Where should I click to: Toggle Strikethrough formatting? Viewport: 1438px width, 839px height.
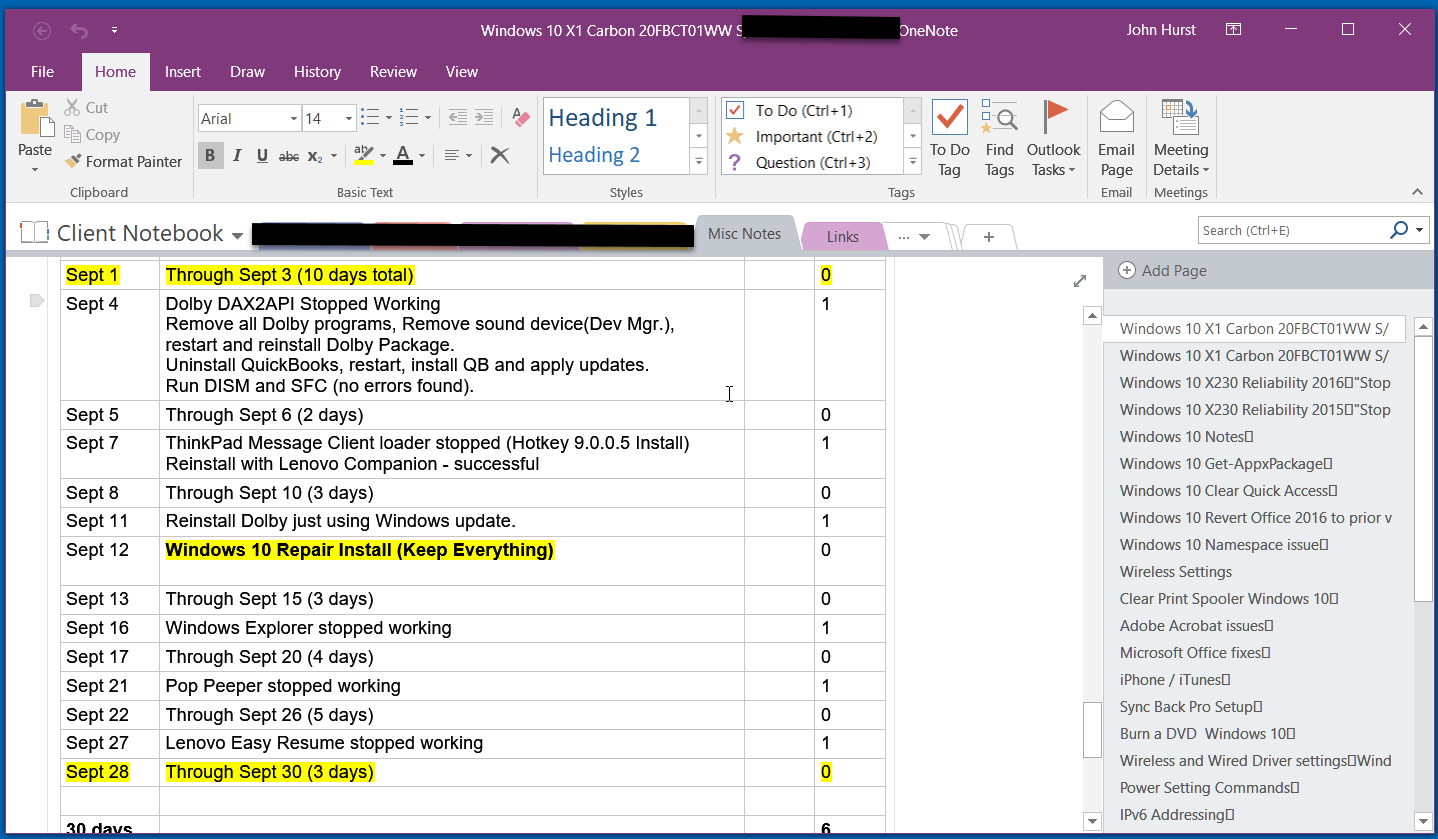click(x=289, y=156)
